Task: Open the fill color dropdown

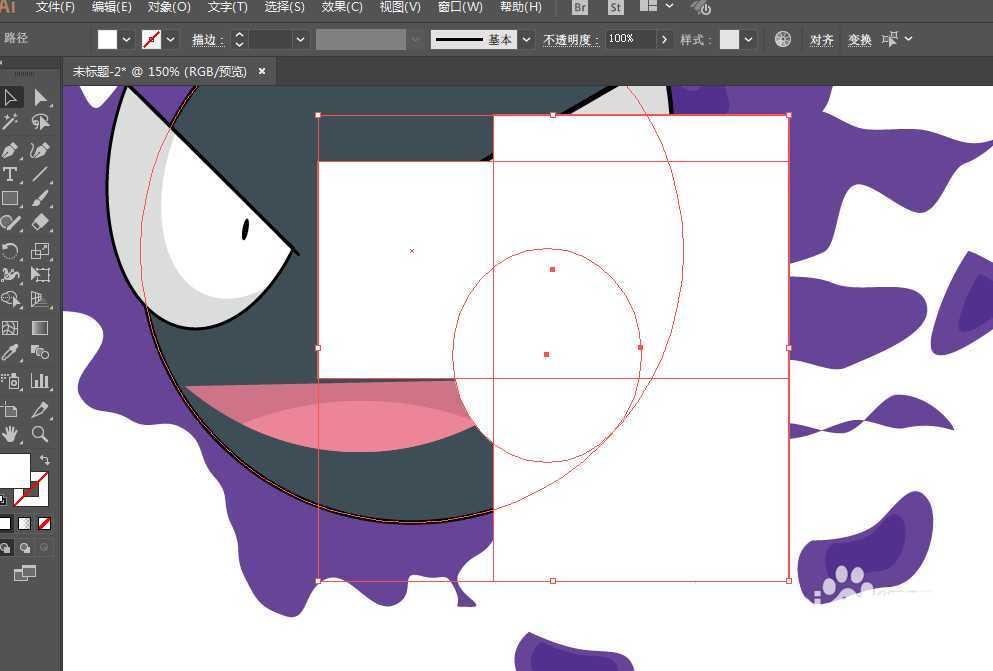Action: pos(127,40)
